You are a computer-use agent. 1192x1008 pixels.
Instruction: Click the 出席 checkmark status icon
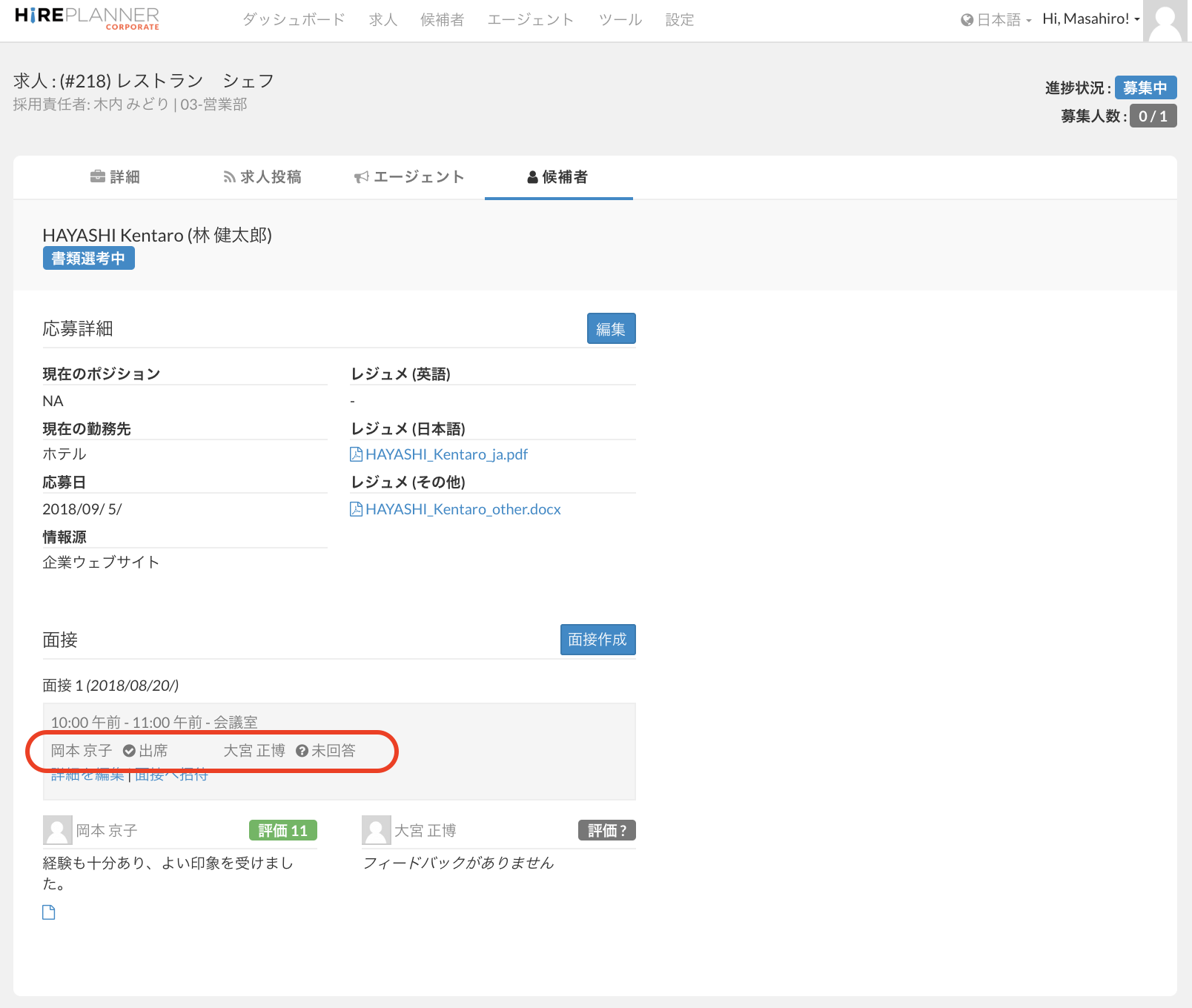point(129,751)
